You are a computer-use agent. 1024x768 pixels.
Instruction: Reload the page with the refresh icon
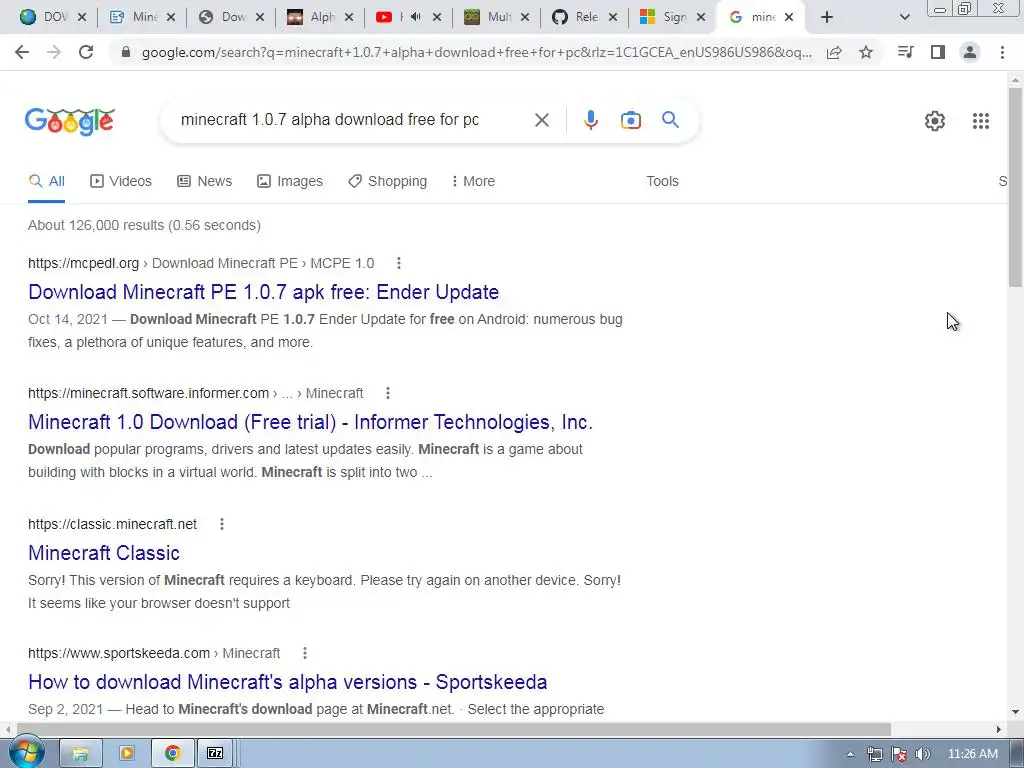click(86, 52)
